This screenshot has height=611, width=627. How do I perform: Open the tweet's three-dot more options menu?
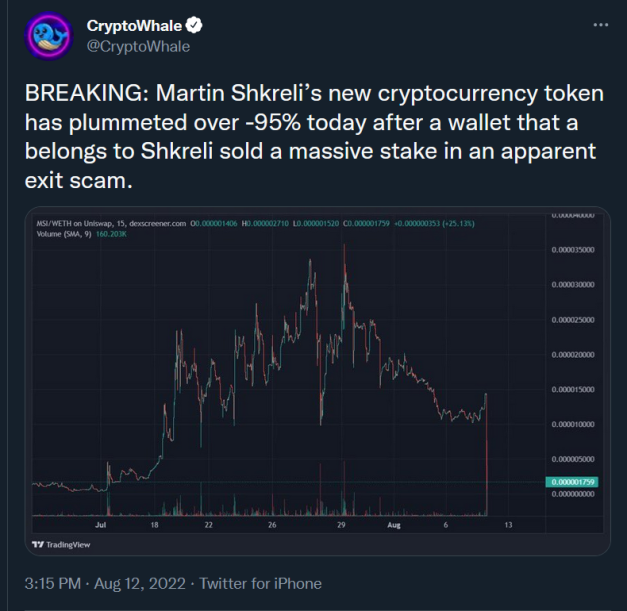pyautogui.click(x=601, y=25)
